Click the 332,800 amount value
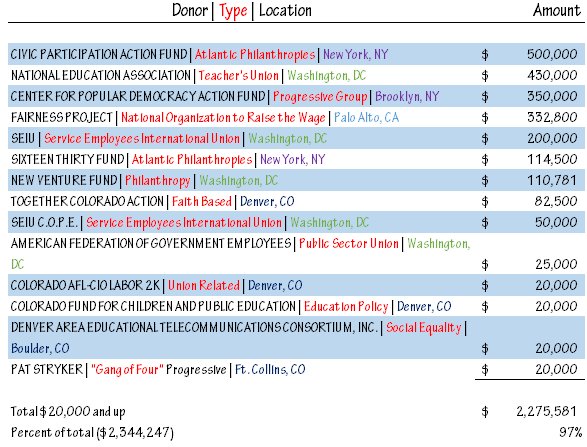Image resolution: width=587 pixels, height=447 pixels. pyautogui.click(x=552, y=118)
